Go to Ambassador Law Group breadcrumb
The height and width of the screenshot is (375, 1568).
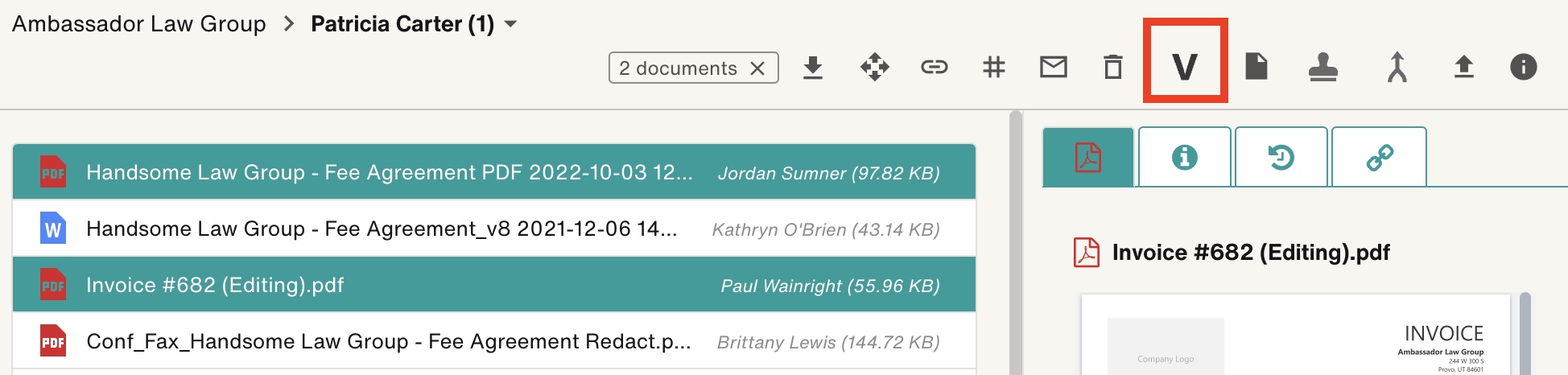(x=138, y=24)
